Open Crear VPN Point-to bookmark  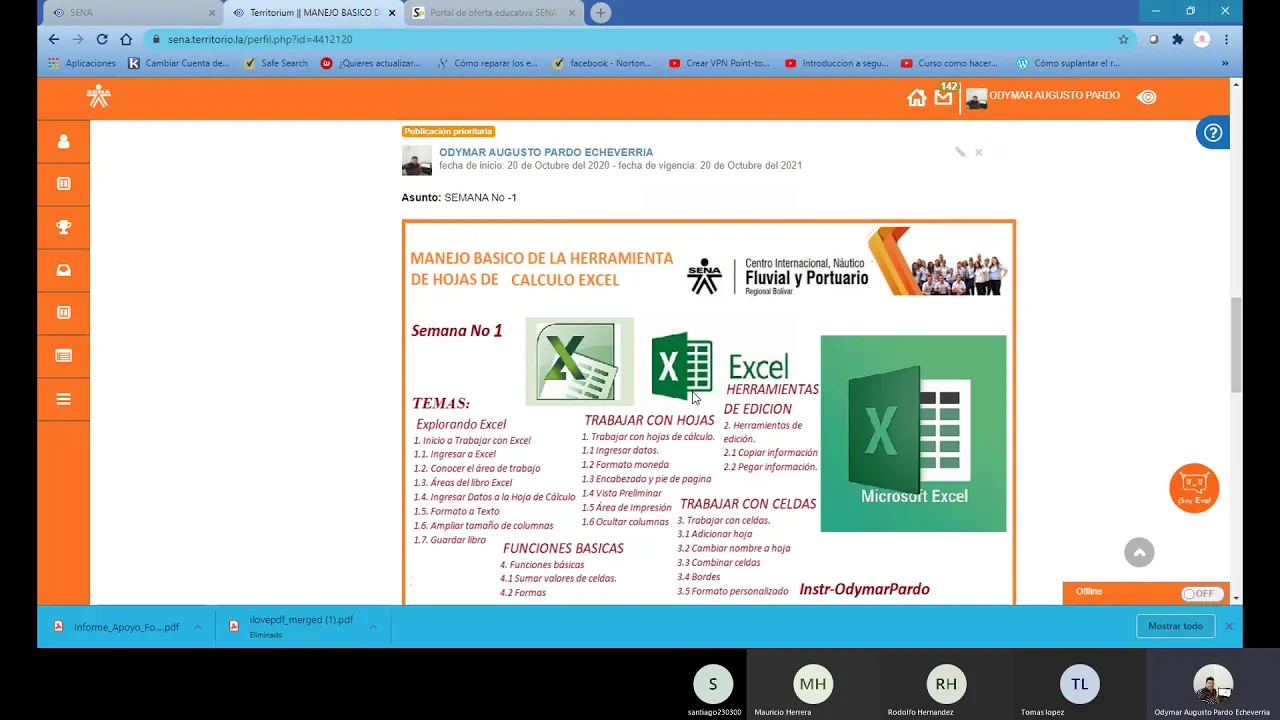point(719,63)
